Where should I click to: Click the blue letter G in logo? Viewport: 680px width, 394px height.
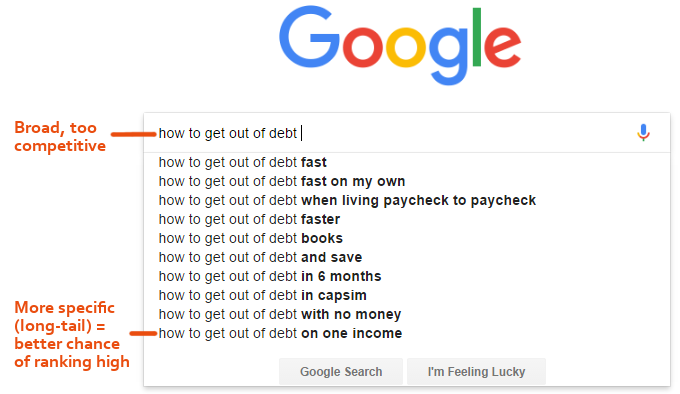[309, 37]
